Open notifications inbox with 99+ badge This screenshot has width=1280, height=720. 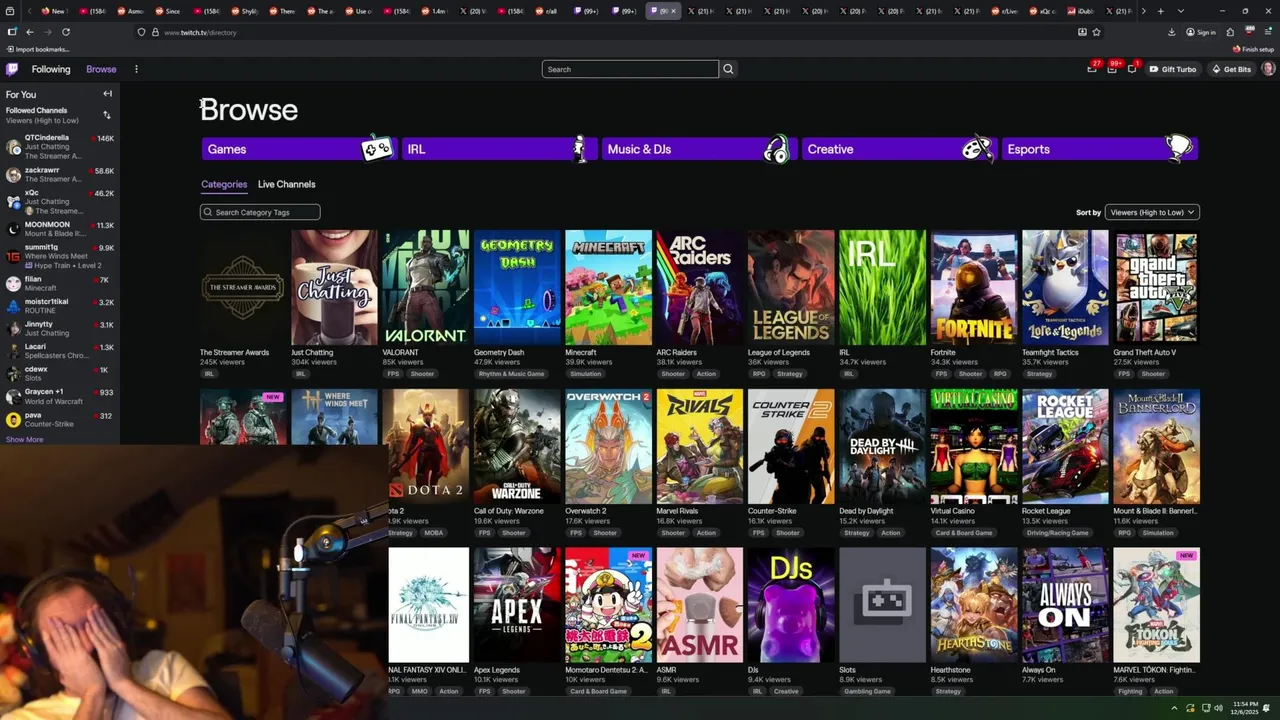tap(1112, 69)
